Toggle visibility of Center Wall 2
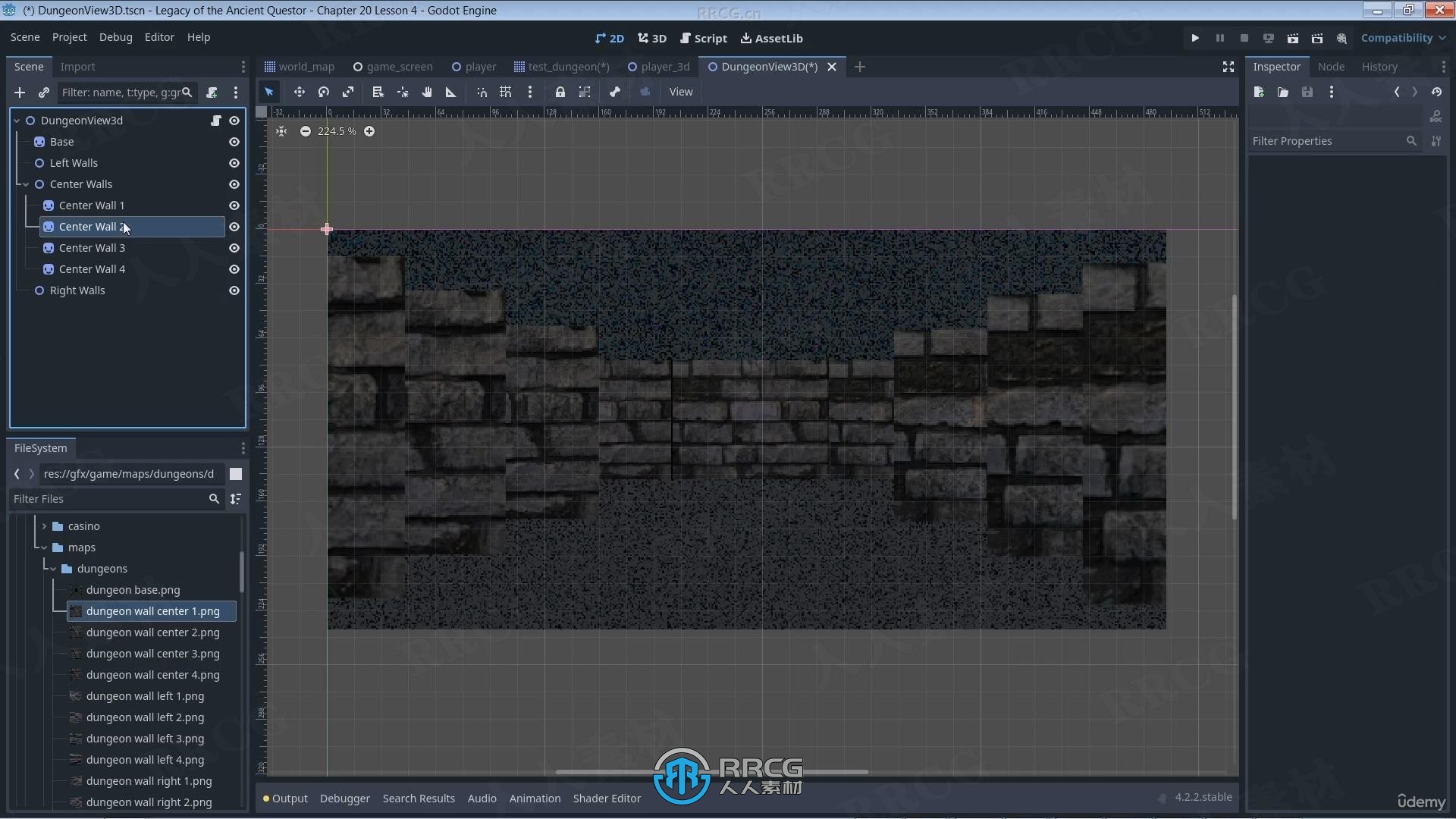1456x819 pixels. [234, 226]
